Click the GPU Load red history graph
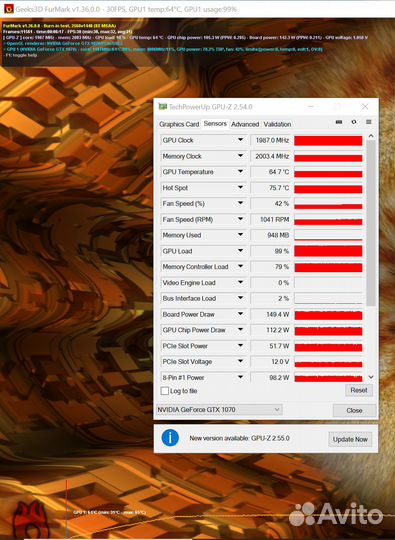 coord(328,251)
